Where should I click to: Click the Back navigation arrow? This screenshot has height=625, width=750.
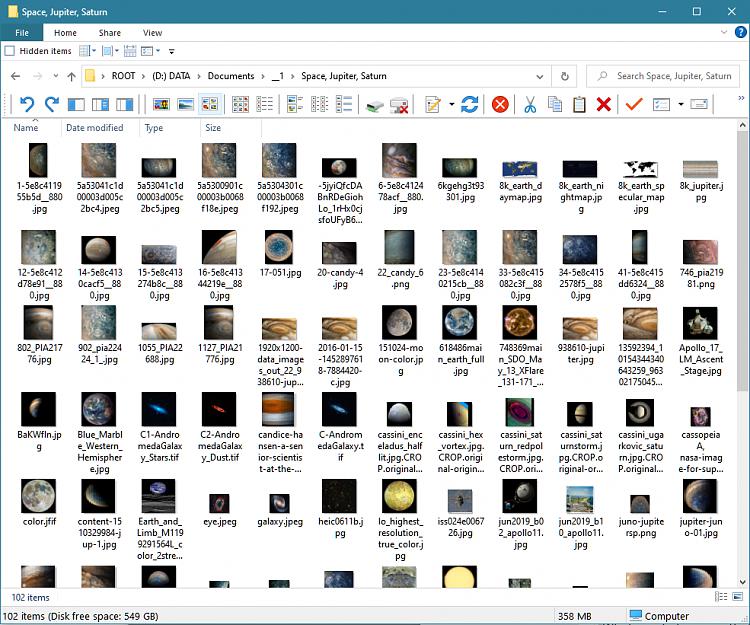15,76
